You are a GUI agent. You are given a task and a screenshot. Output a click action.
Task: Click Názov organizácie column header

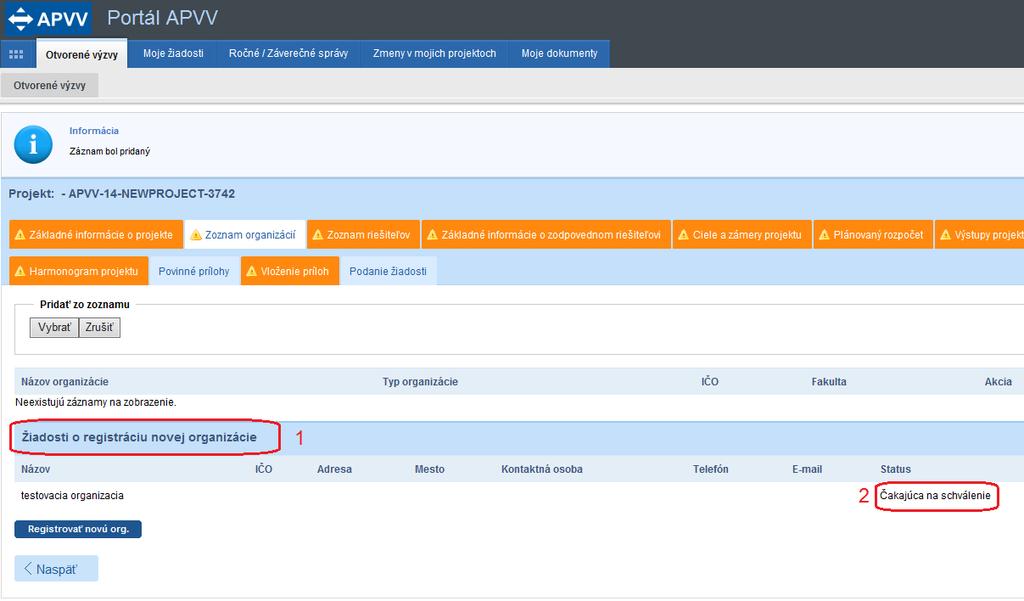(65, 382)
